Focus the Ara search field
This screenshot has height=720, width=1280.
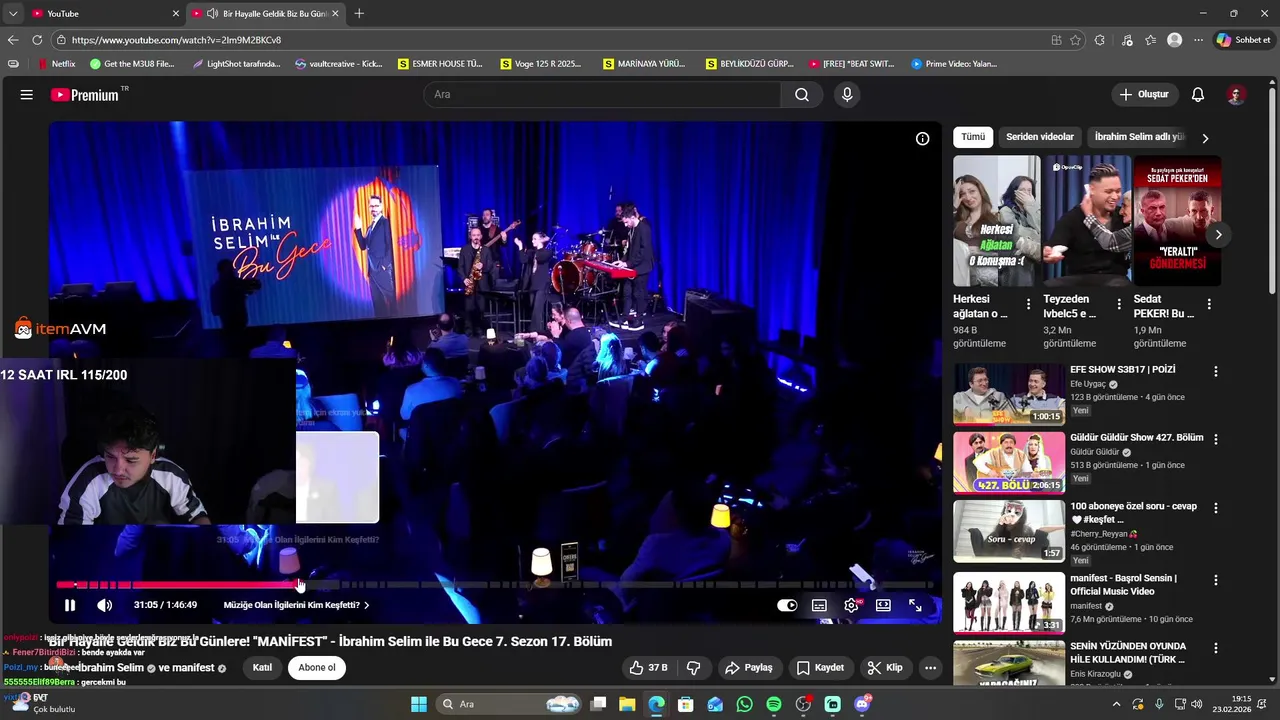click(602, 95)
